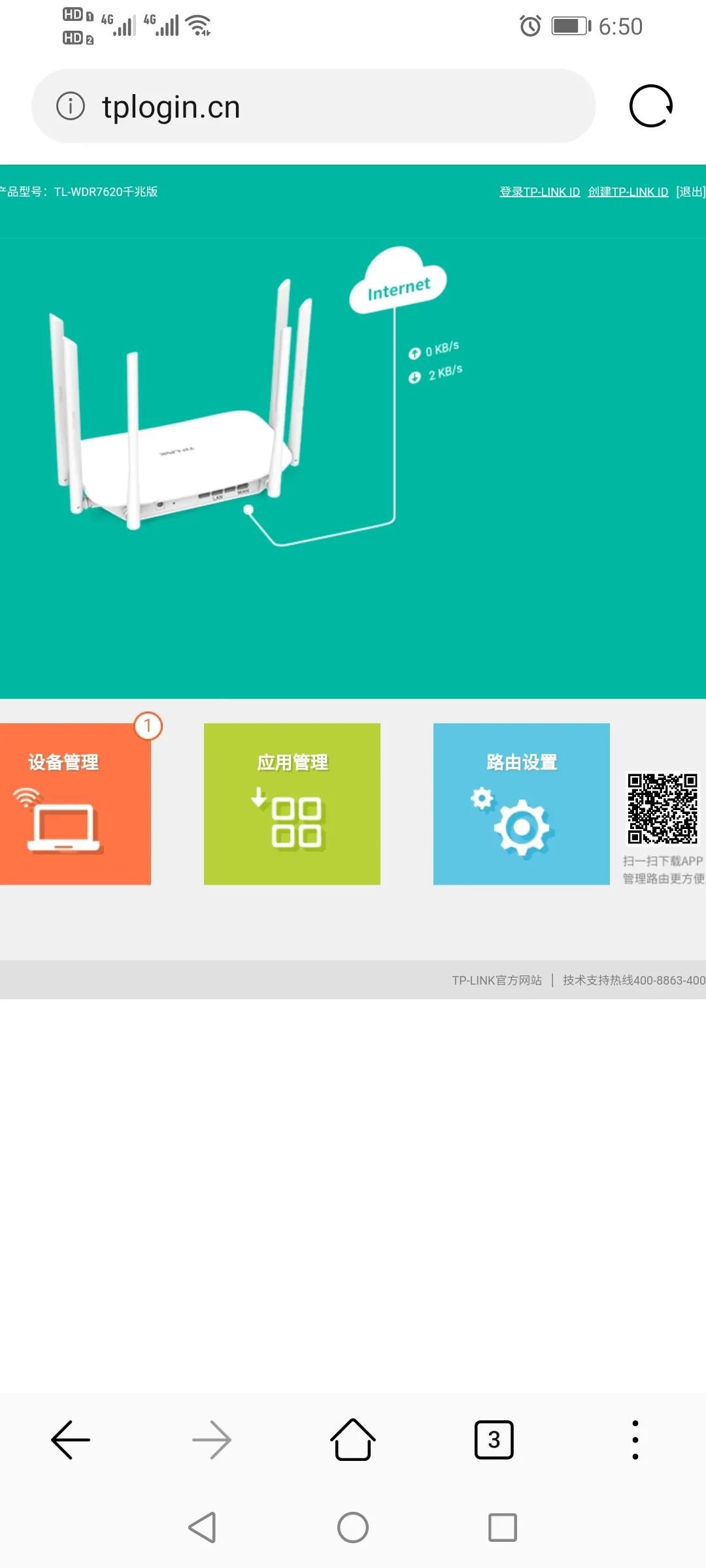Tap the QR code for app download
Screen dimensions: 706x1568
click(x=663, y=808)
